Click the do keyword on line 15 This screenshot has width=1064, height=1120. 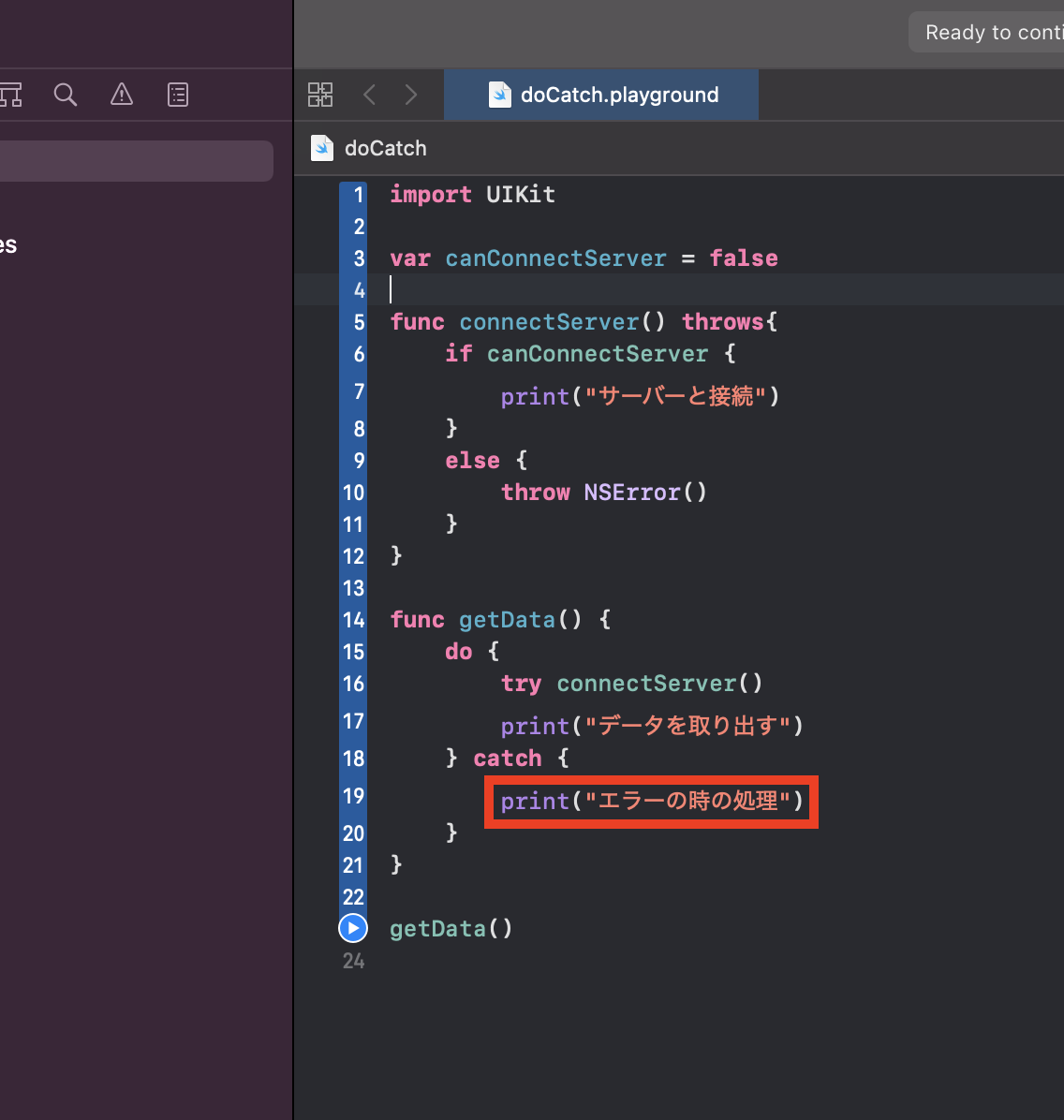[x=459, y=652]
